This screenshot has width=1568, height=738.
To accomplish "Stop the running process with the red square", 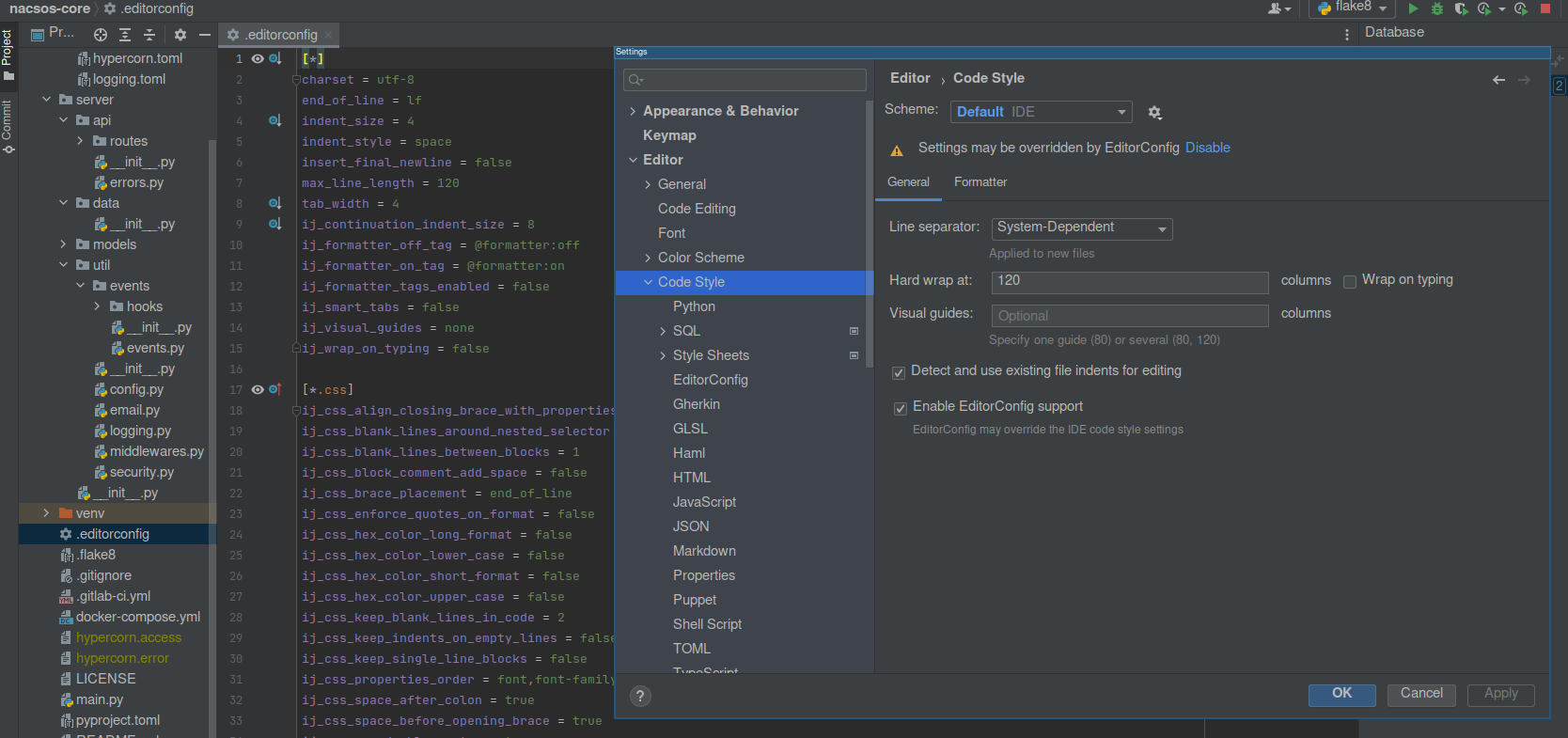I will click(x=1544, y=8).
